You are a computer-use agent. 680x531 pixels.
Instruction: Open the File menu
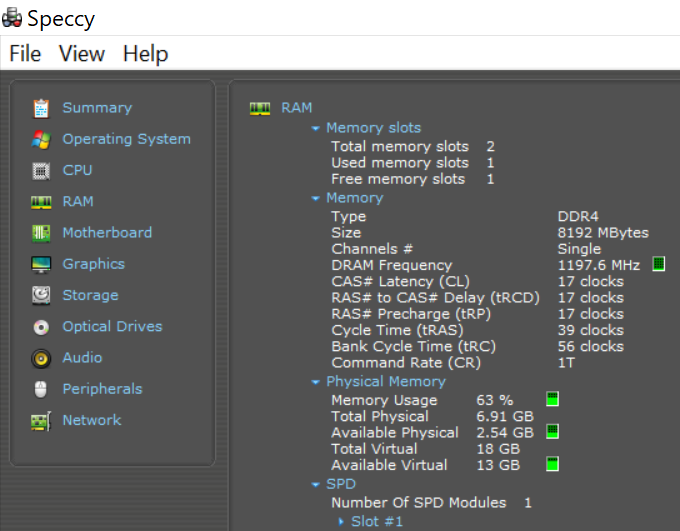(25, 54)
